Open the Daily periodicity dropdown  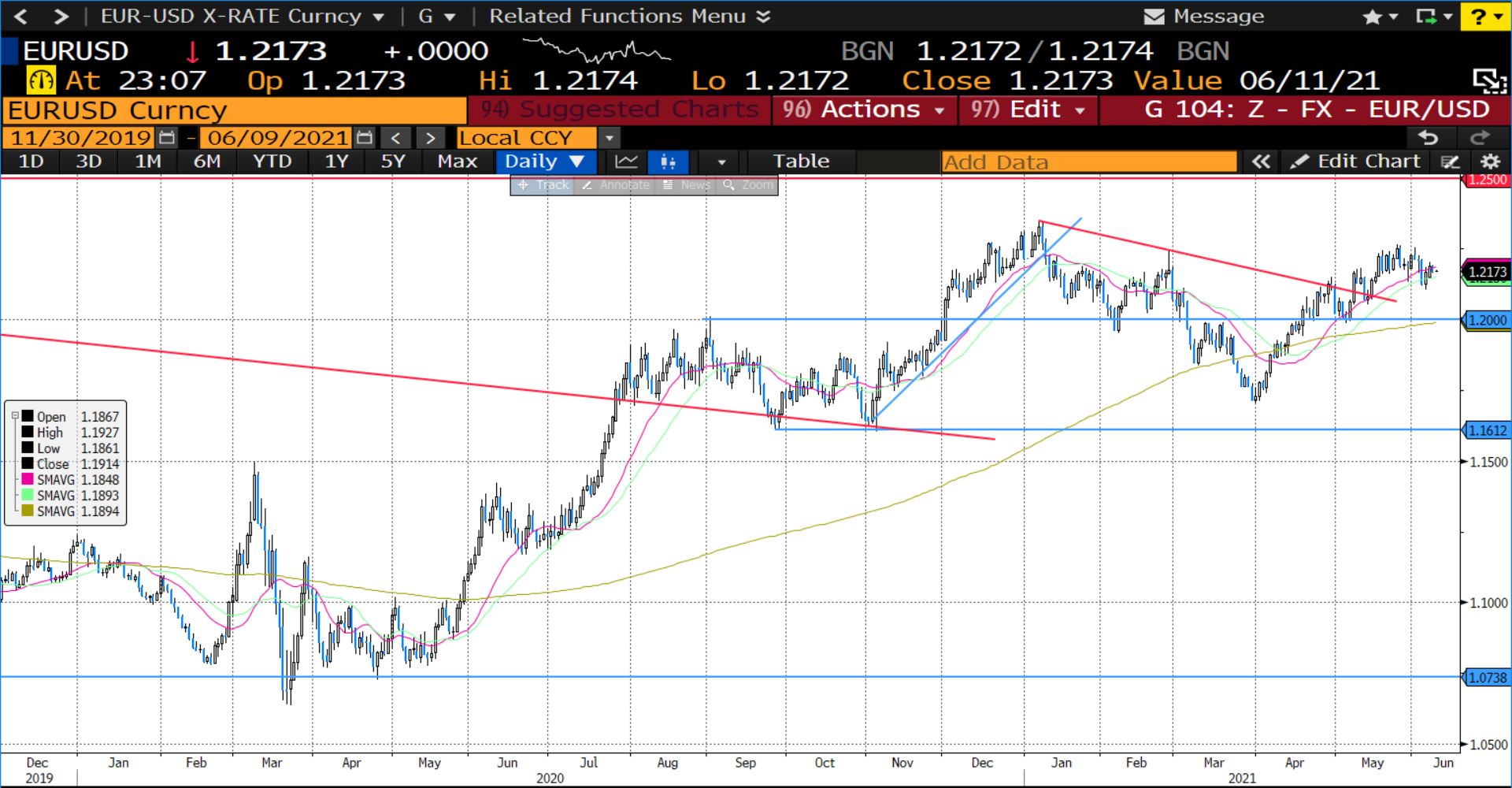[545, 162]
